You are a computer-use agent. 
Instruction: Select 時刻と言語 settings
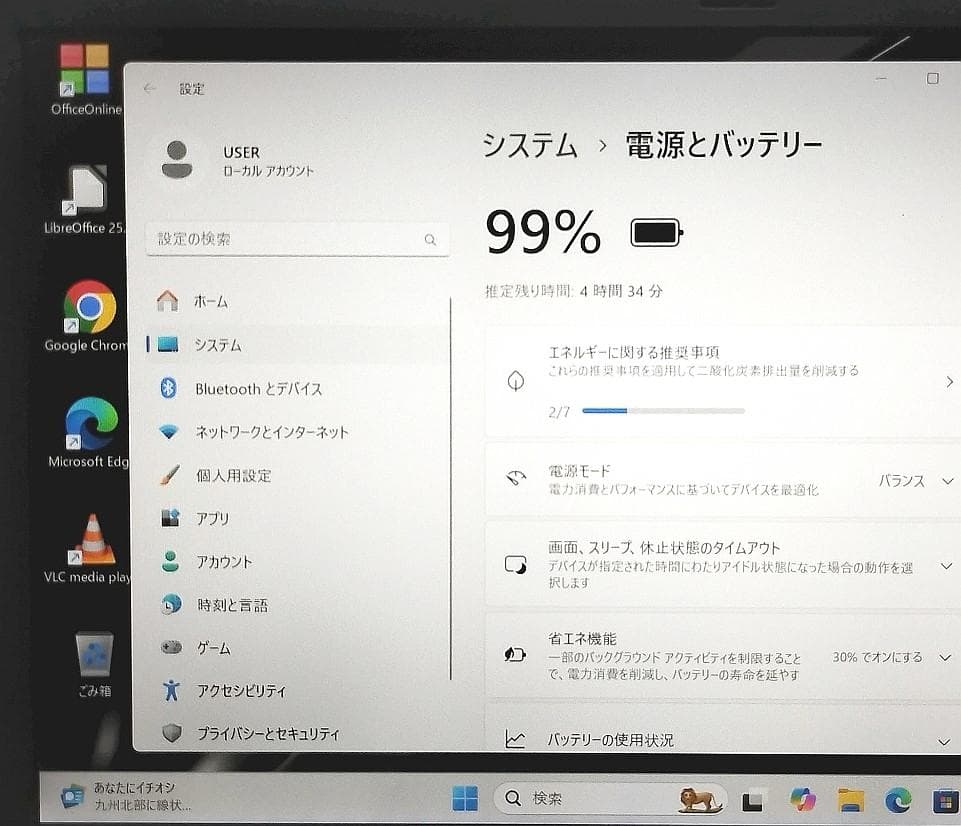click(x=230, y=604)
